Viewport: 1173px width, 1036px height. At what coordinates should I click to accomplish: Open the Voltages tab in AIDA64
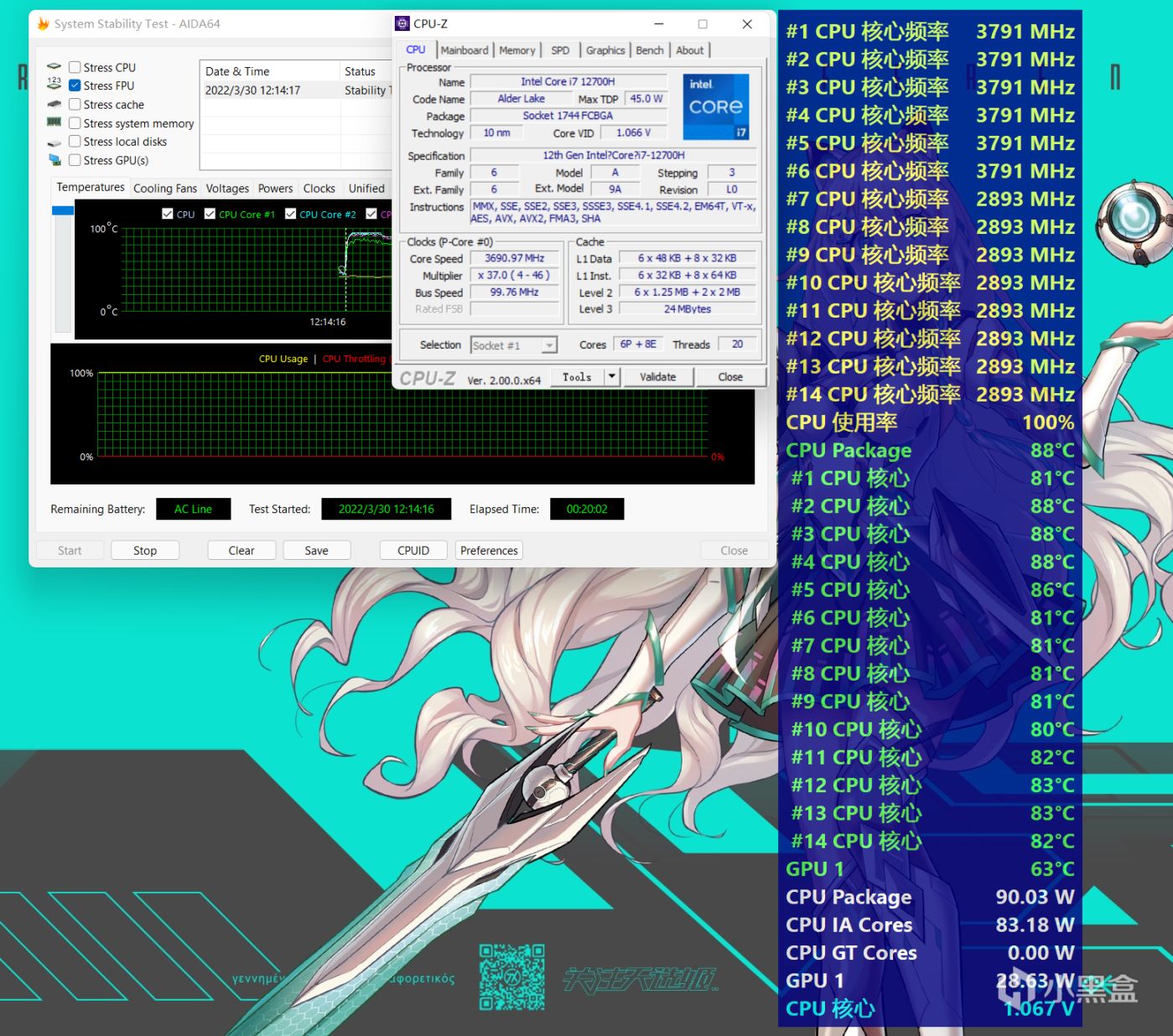click(227, 189)
